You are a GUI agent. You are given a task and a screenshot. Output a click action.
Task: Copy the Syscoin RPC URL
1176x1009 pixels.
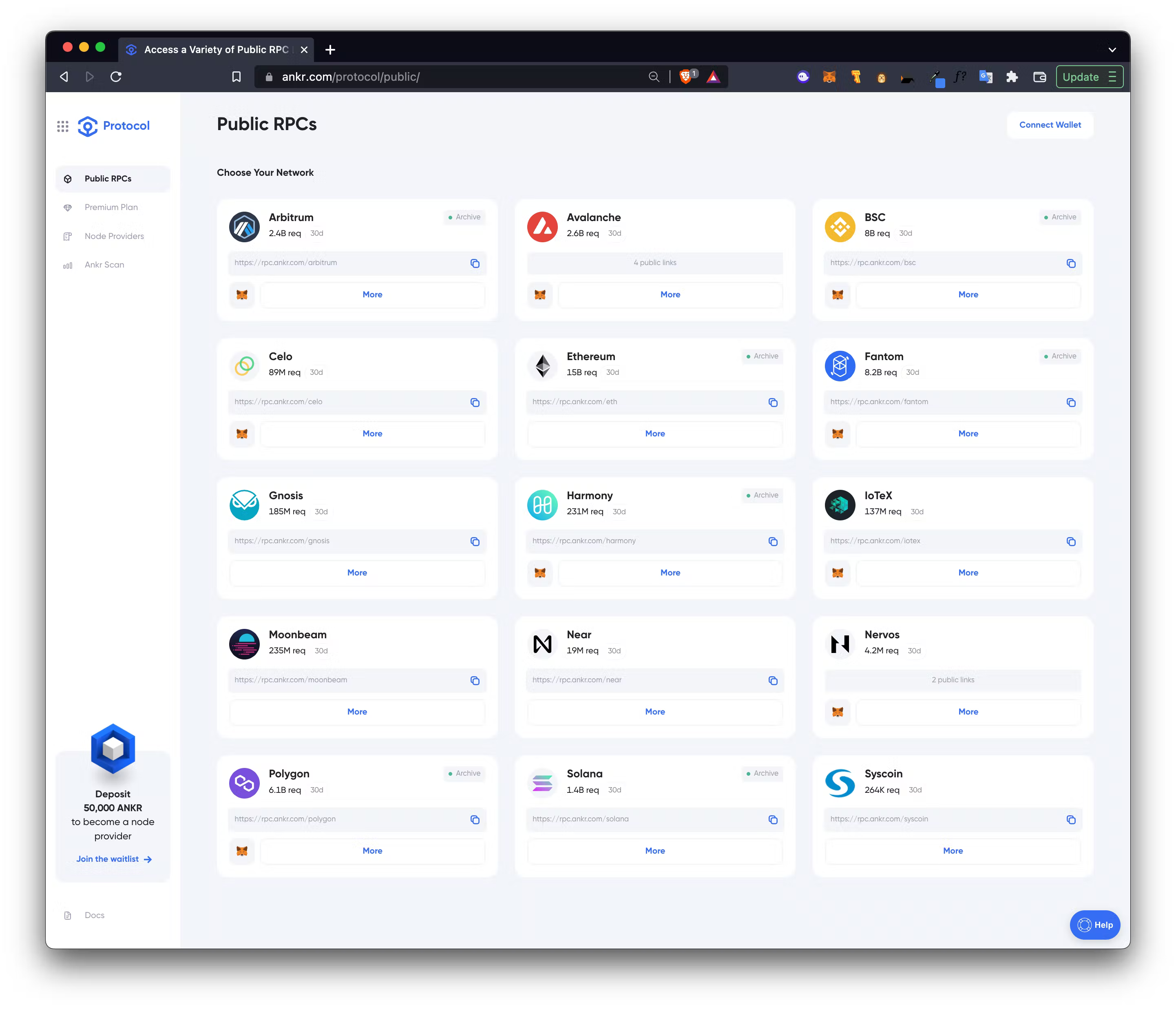click(1070, 819)
